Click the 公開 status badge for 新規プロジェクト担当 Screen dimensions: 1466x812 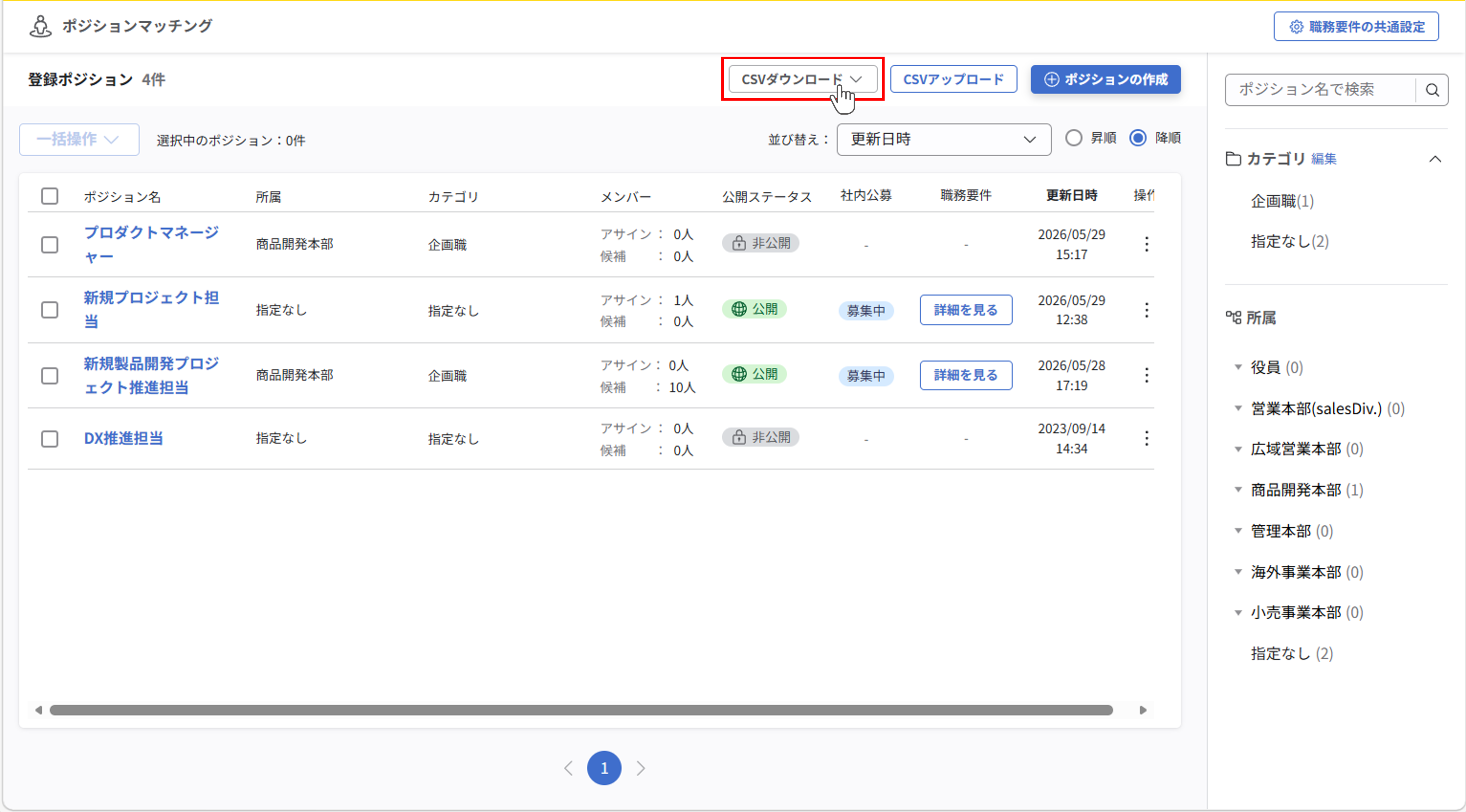[x=754, y=309]
